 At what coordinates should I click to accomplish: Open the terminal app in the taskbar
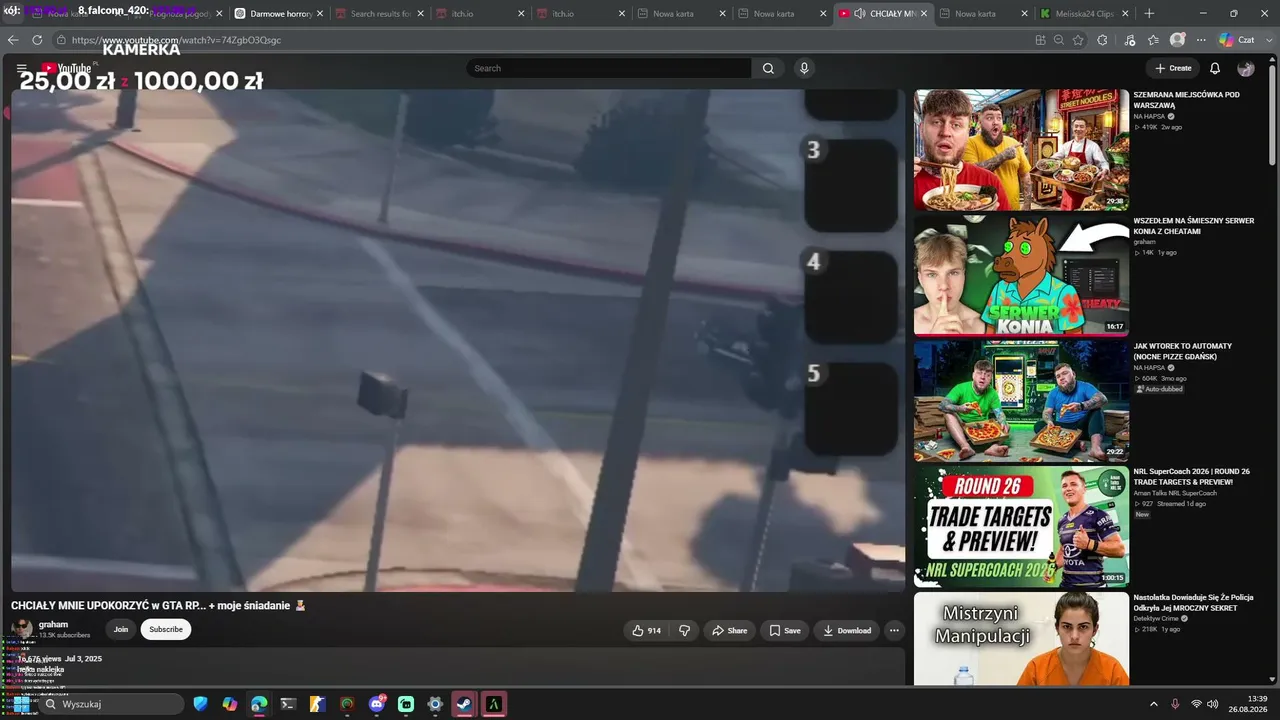[288, 704]
